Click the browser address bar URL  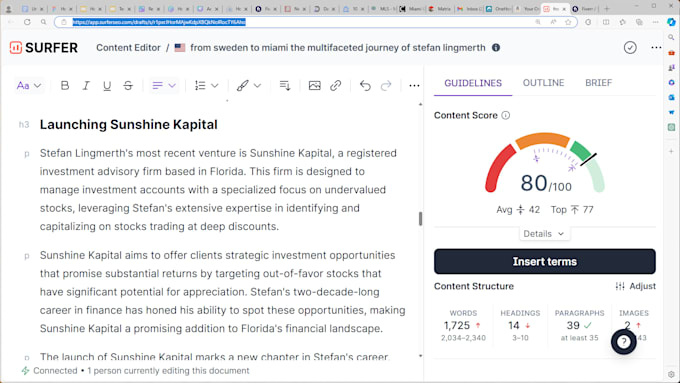(x=159, y=22)
